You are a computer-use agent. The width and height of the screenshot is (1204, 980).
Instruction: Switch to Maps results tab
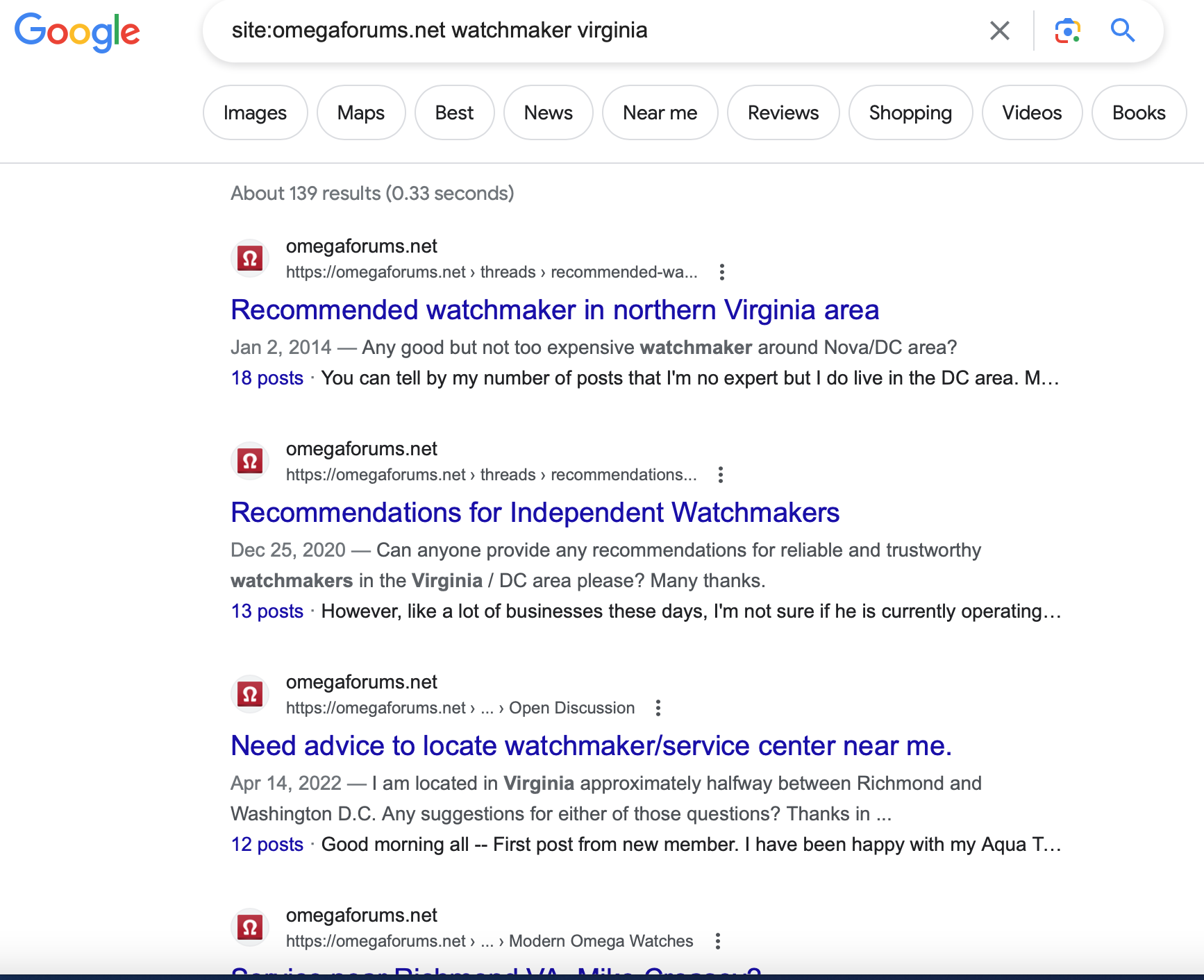coord(360,112)
